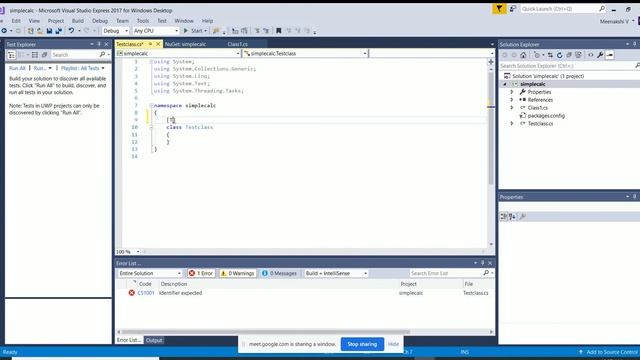Open the Project menu
640x360 pixels.
pyautogui.click(x=56, y=21)
